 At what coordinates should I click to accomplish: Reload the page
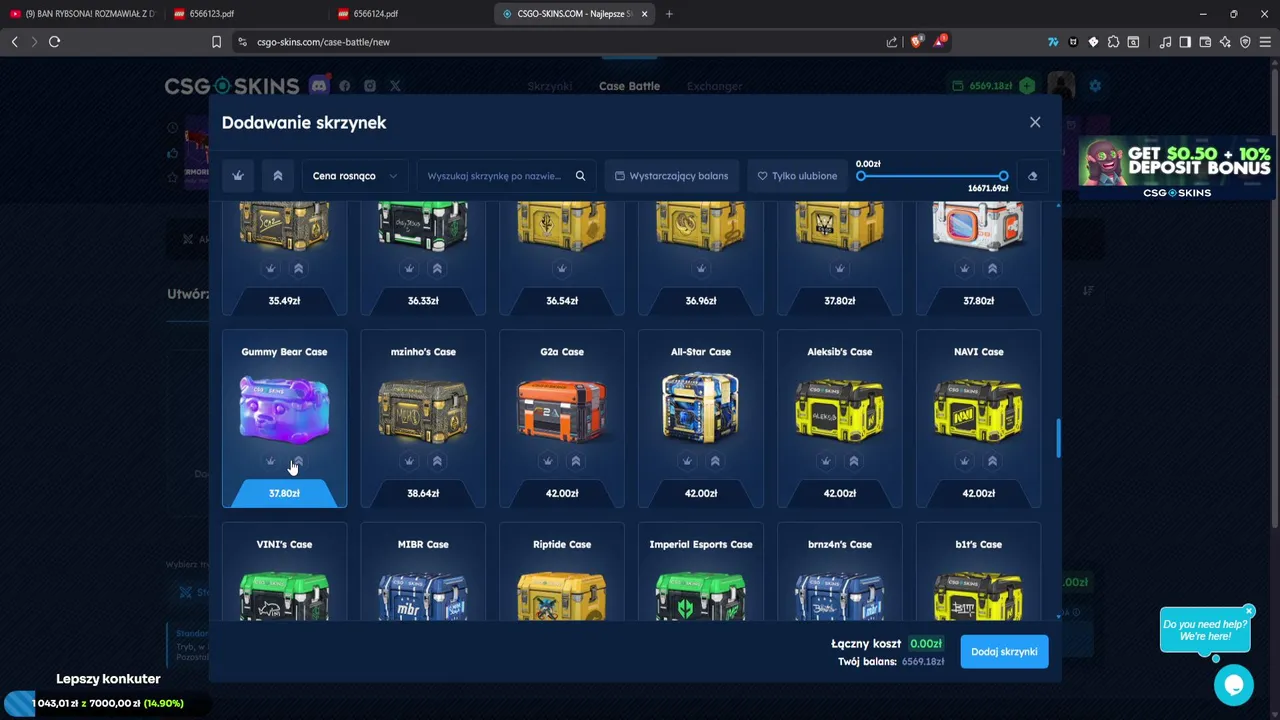55,42
